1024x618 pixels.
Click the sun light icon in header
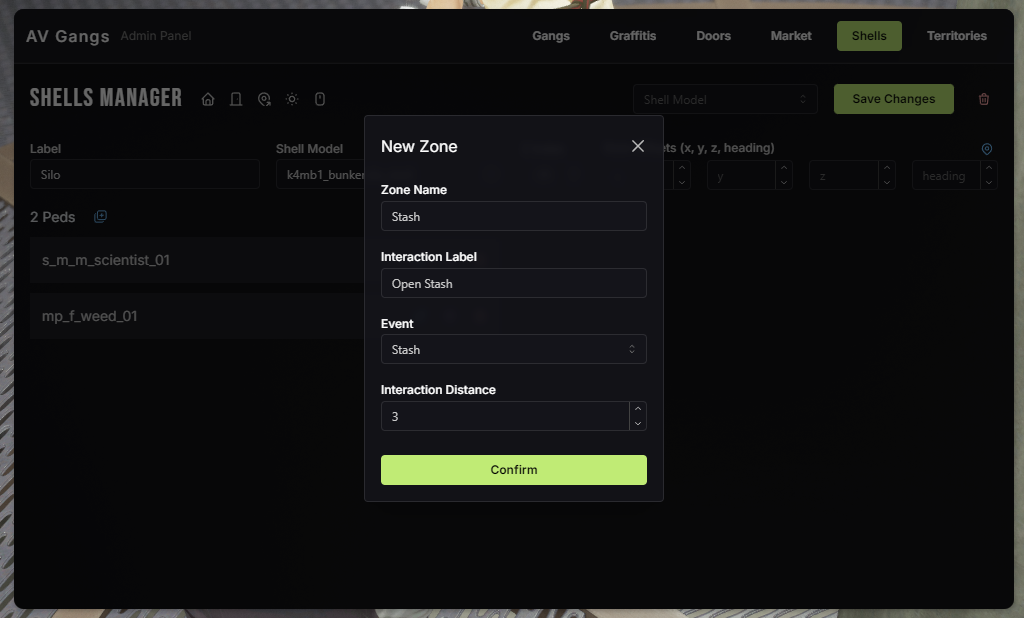292,99
